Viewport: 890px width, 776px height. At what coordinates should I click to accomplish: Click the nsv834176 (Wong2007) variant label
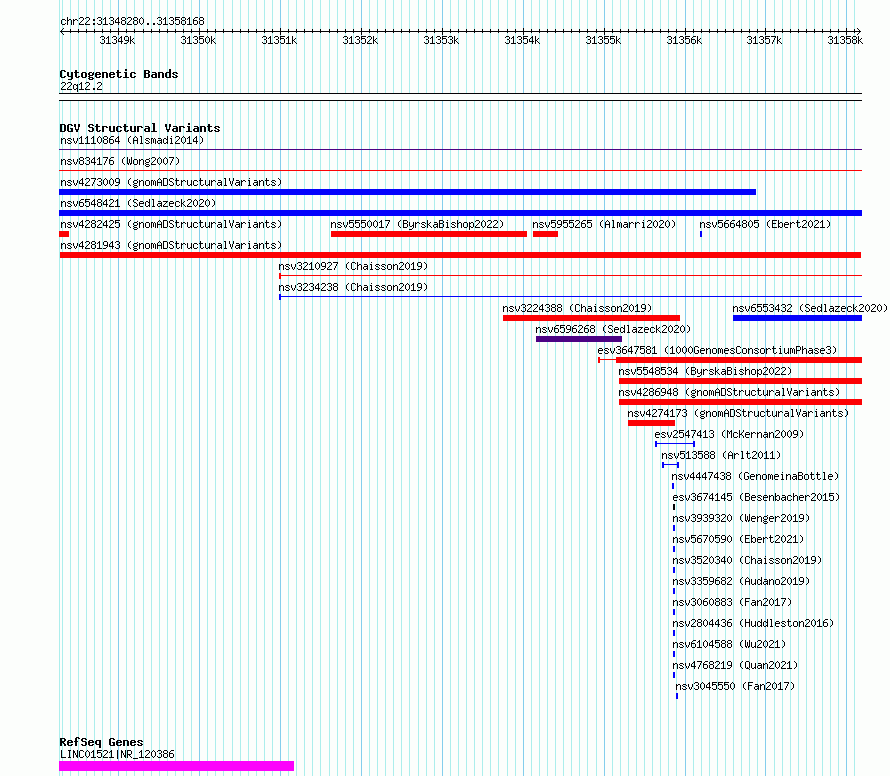tap(120, 161)
